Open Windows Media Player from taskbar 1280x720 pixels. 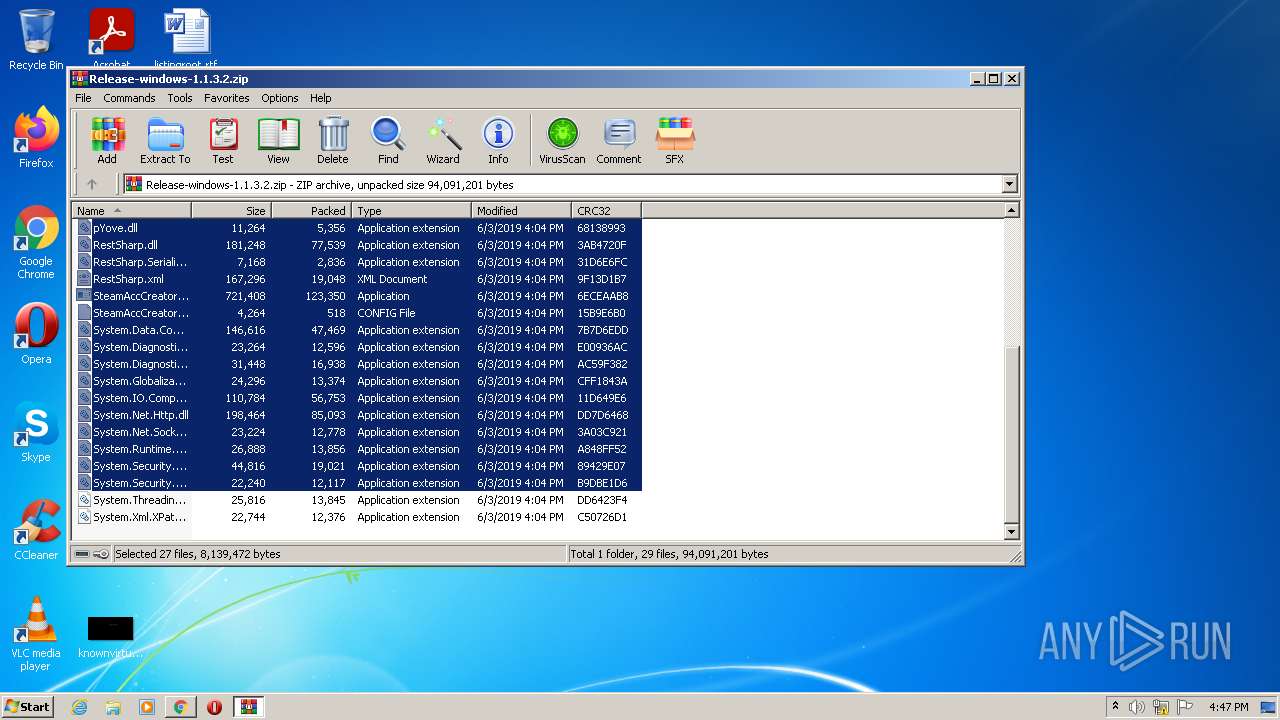147,707
